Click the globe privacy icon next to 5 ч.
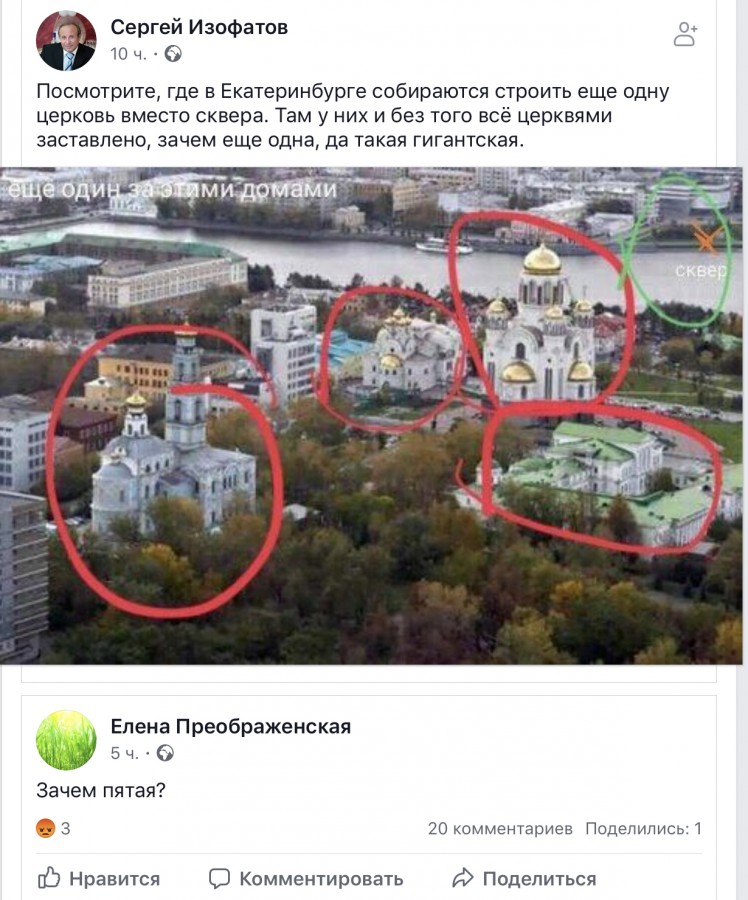 [165, 753]
